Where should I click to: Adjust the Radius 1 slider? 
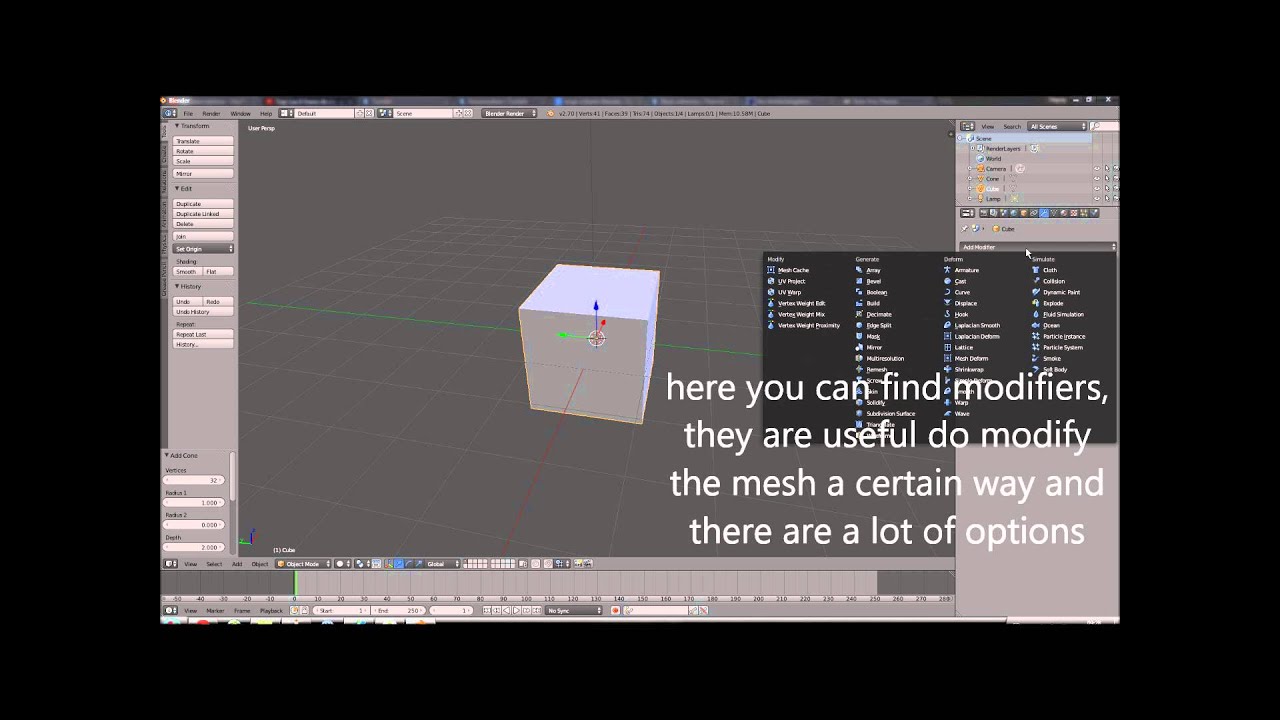click(195, 502)
